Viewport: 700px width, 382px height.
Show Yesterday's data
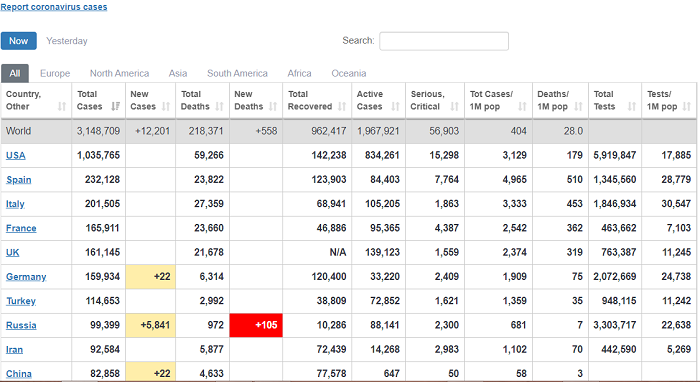coord(67,41)
